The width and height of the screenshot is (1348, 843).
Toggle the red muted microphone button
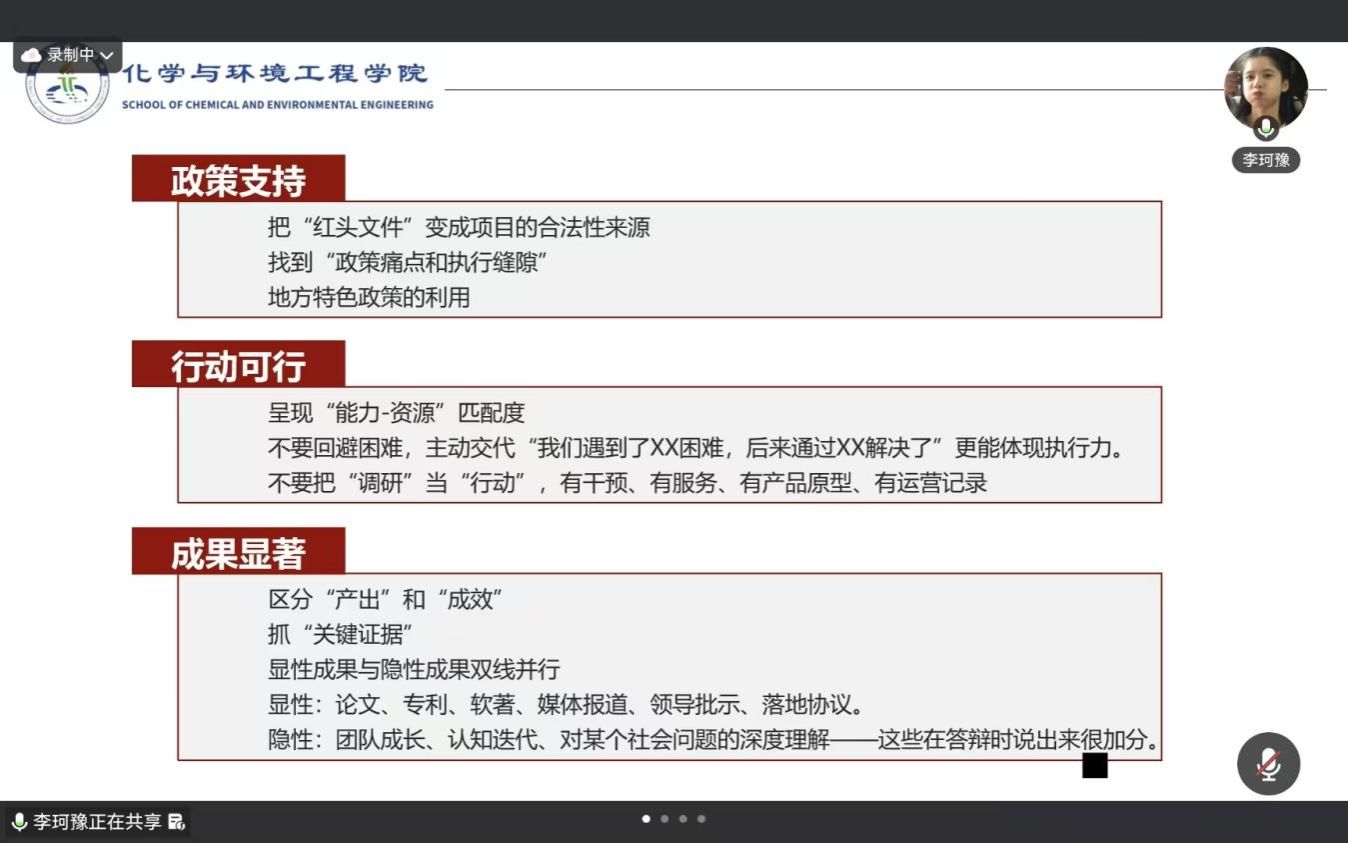(1268, 764)
